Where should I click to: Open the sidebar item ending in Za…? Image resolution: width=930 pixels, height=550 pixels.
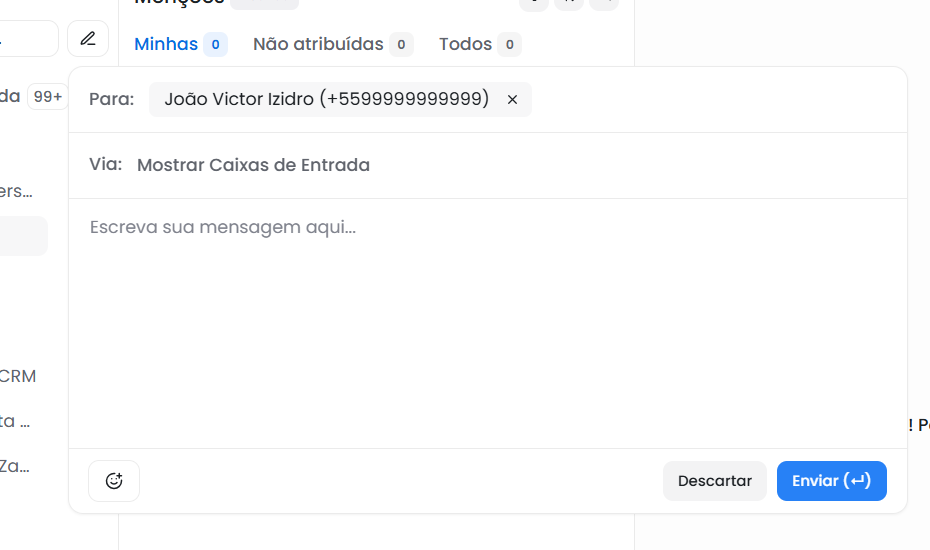point(15,465)
